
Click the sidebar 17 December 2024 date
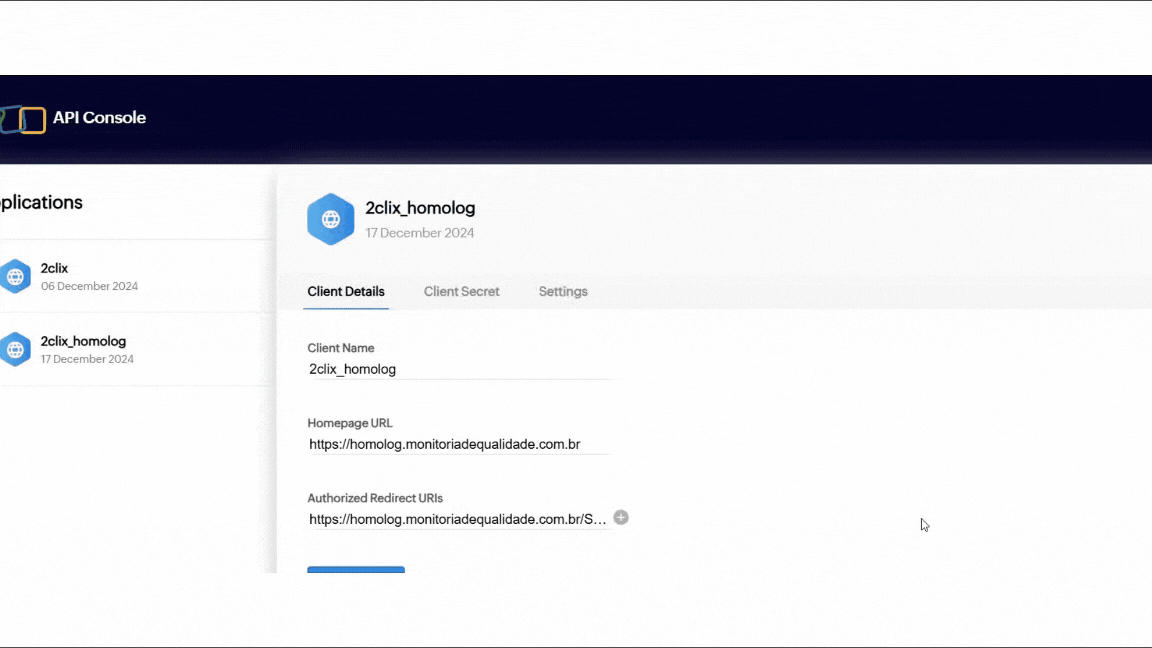click(87, 359)
